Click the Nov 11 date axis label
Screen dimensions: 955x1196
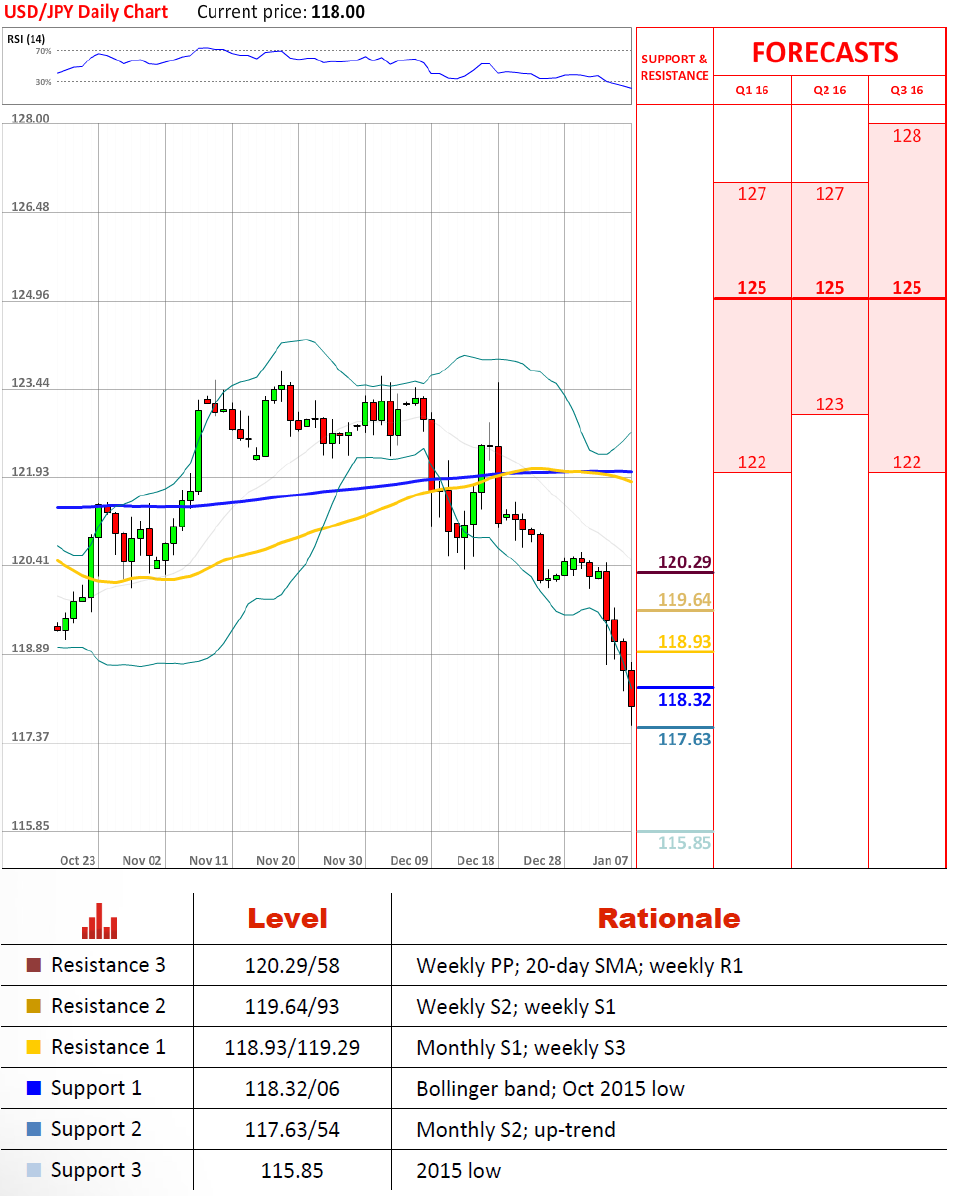pyautogui.click(x=209, y=860)
